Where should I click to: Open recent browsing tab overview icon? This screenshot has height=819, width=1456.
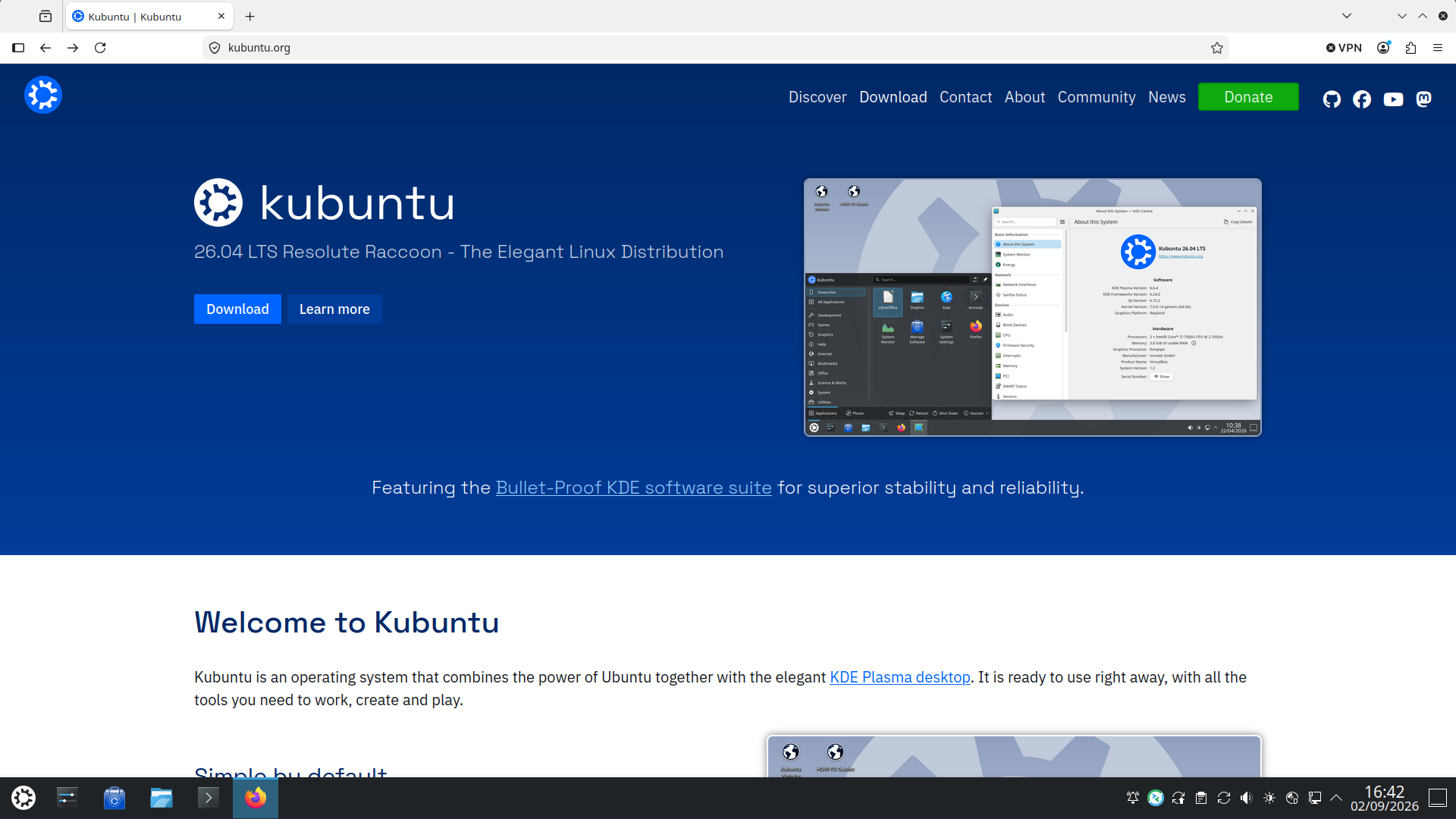point(45,16)
